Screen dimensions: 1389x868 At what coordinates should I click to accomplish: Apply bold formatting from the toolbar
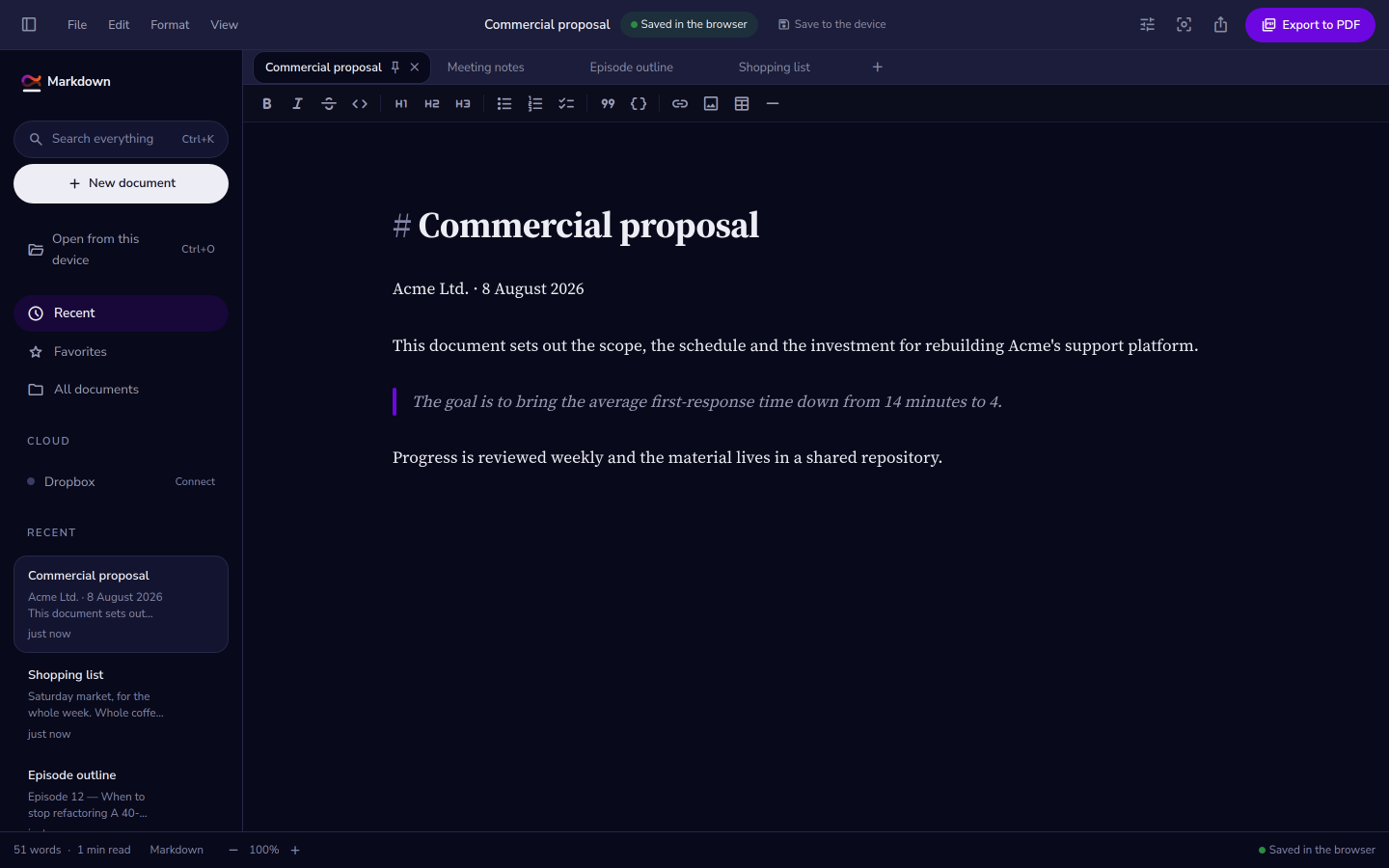pyautogui.click(x=267, y=103)
